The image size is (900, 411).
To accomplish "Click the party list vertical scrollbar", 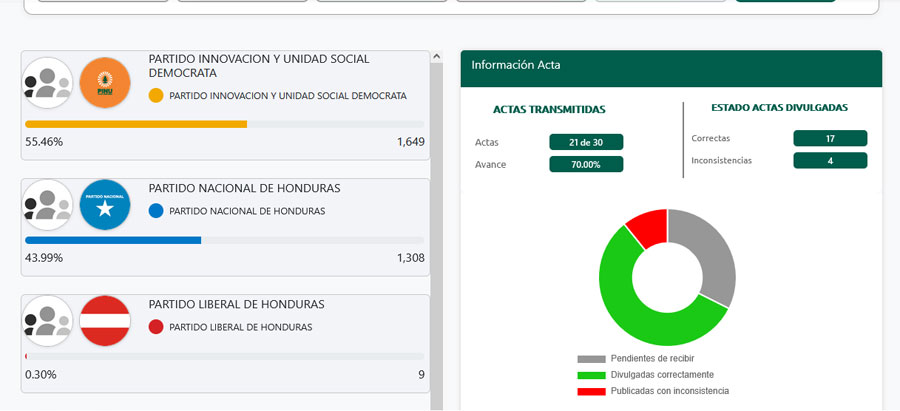I will [436, 230].
